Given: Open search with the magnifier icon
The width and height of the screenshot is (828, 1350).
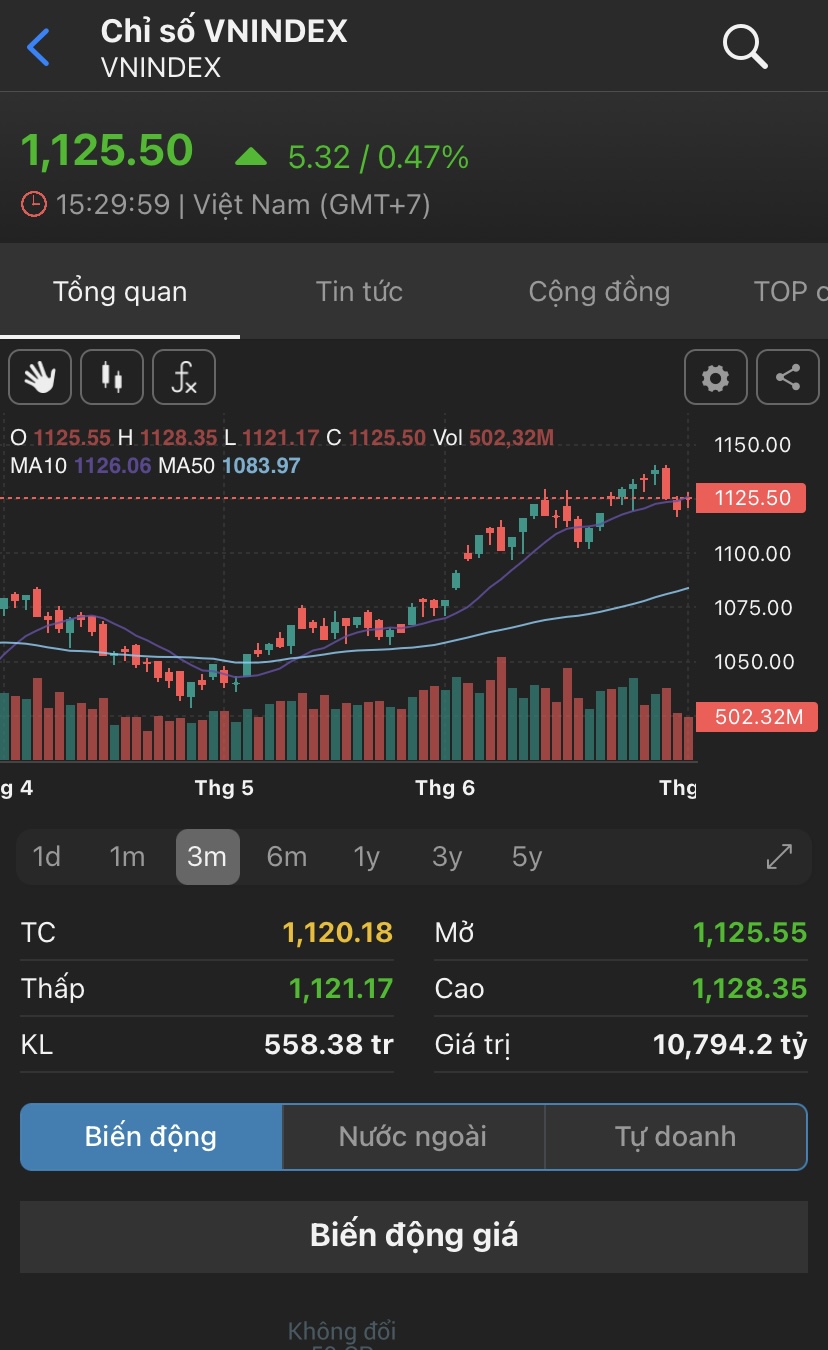Looking at the screenshot, I should tap(744, 47).
